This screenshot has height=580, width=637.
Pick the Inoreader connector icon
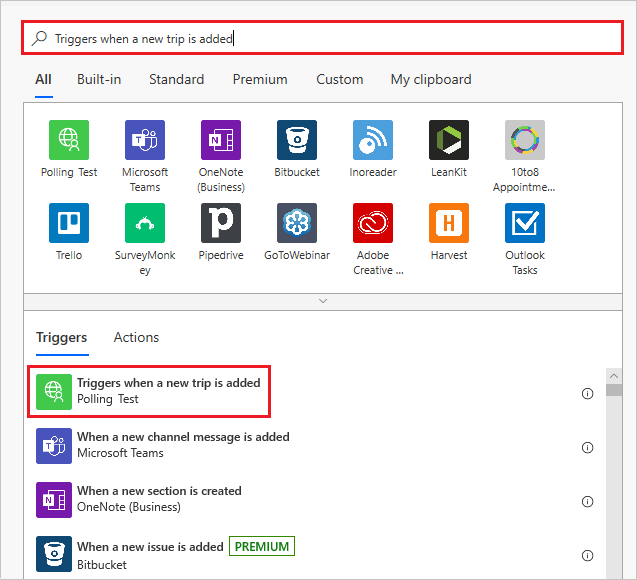373,140
